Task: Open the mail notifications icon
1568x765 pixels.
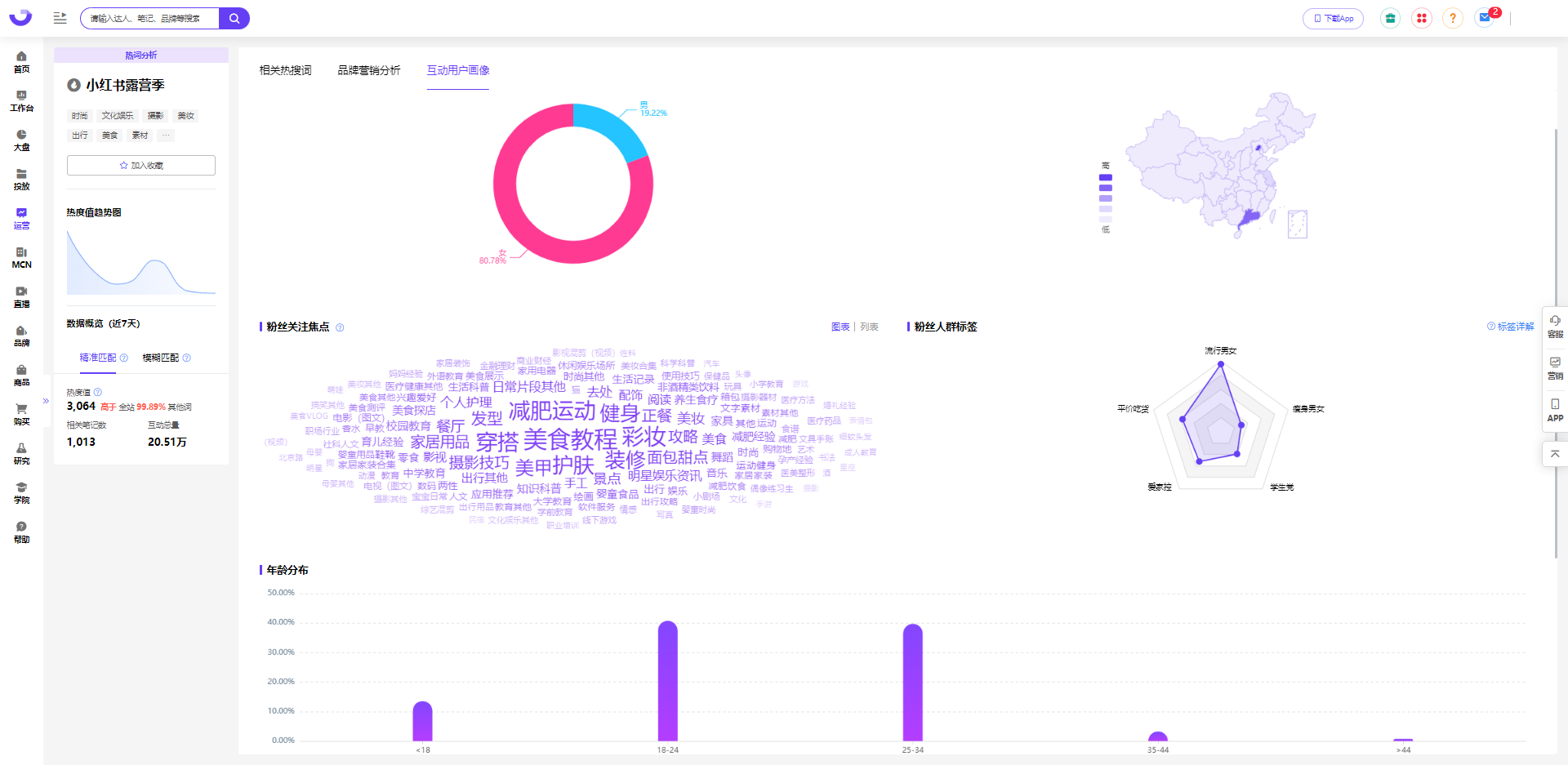Action: click(x=1485, y=18)
